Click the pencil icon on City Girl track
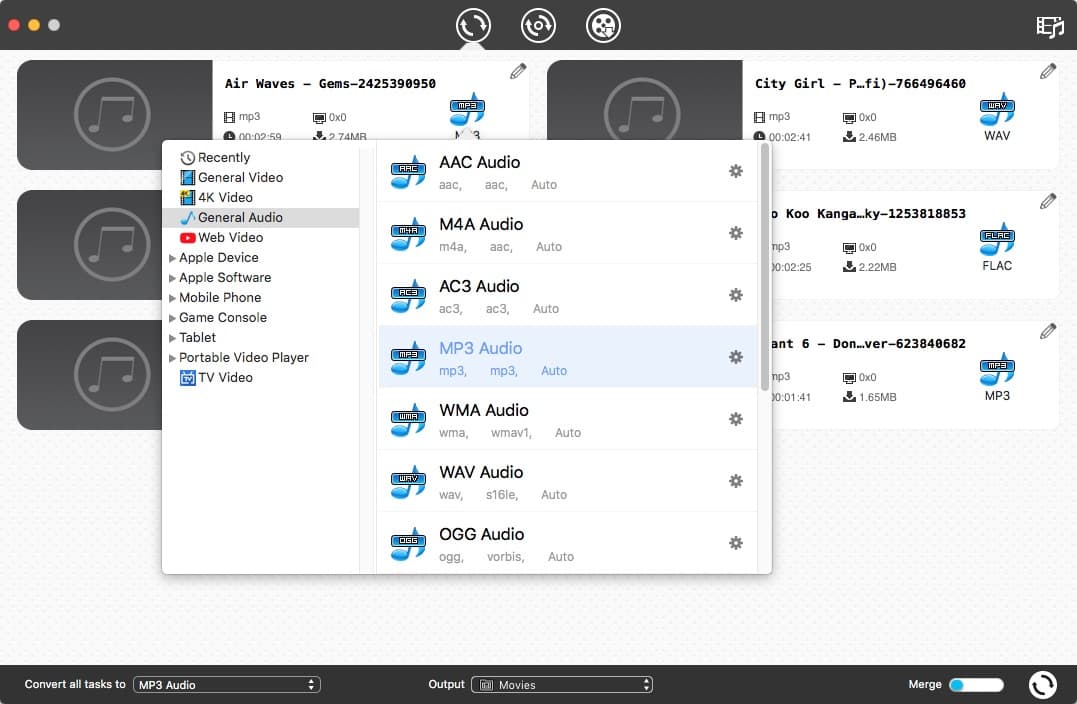This screenshot has width=1077, height=704. coord(1047,70)
